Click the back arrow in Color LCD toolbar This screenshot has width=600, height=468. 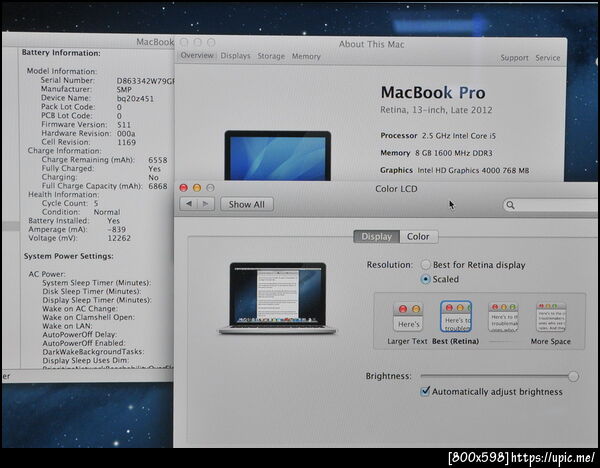click(x=189, y=204)
